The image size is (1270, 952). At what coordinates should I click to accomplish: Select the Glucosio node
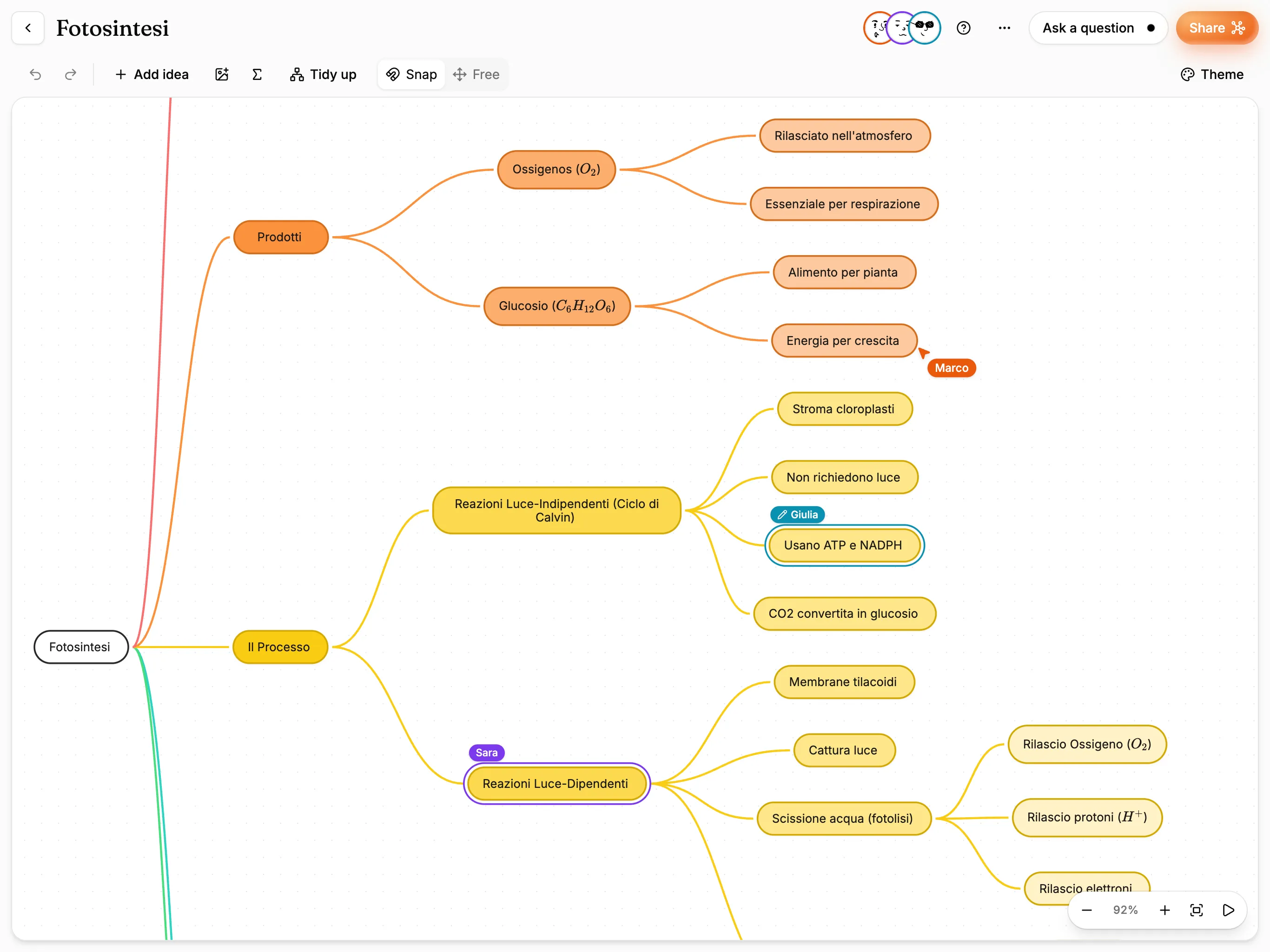click(x=557, y=306)
